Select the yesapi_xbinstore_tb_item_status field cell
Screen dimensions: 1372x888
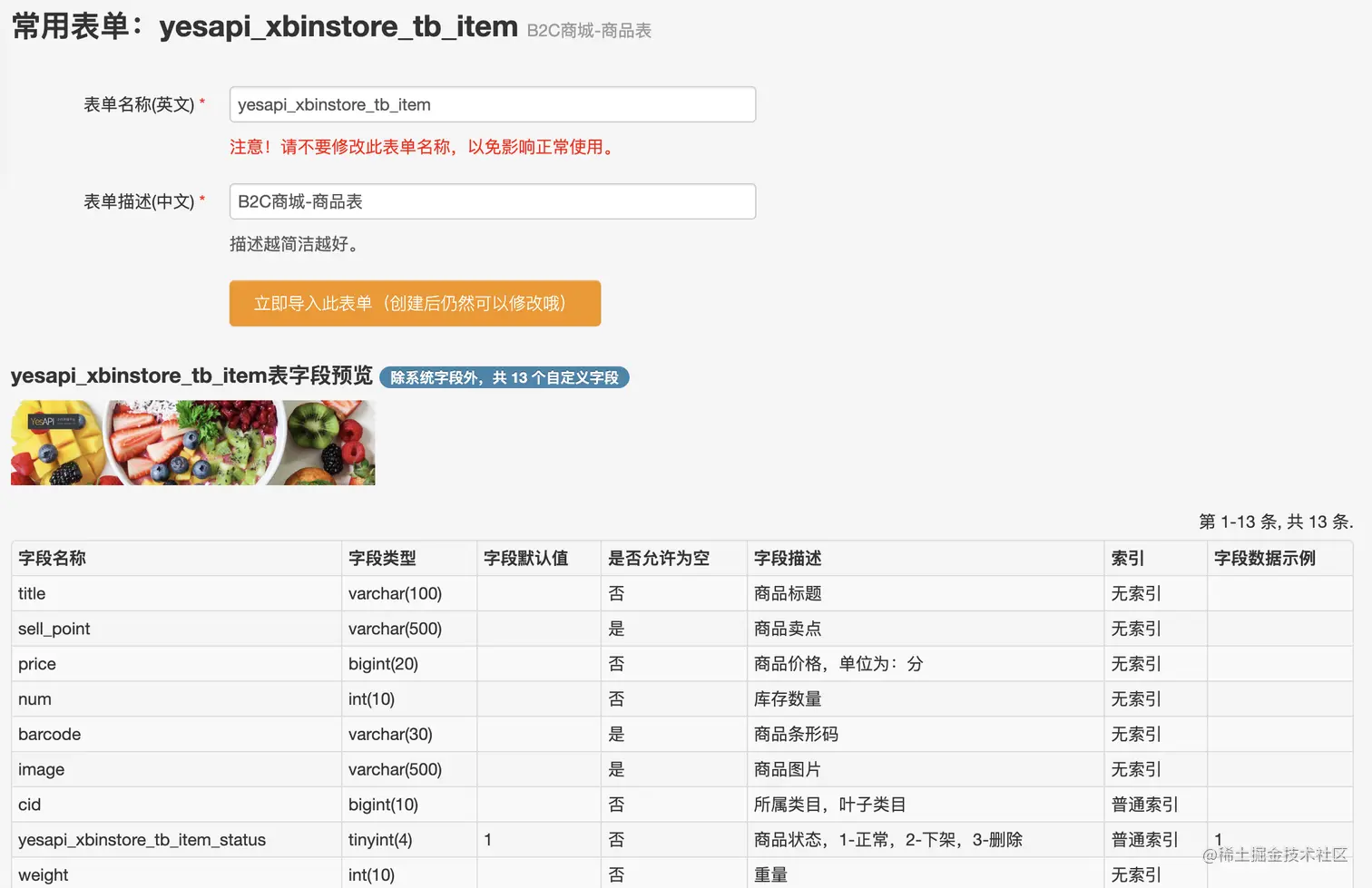click(177, 840)
